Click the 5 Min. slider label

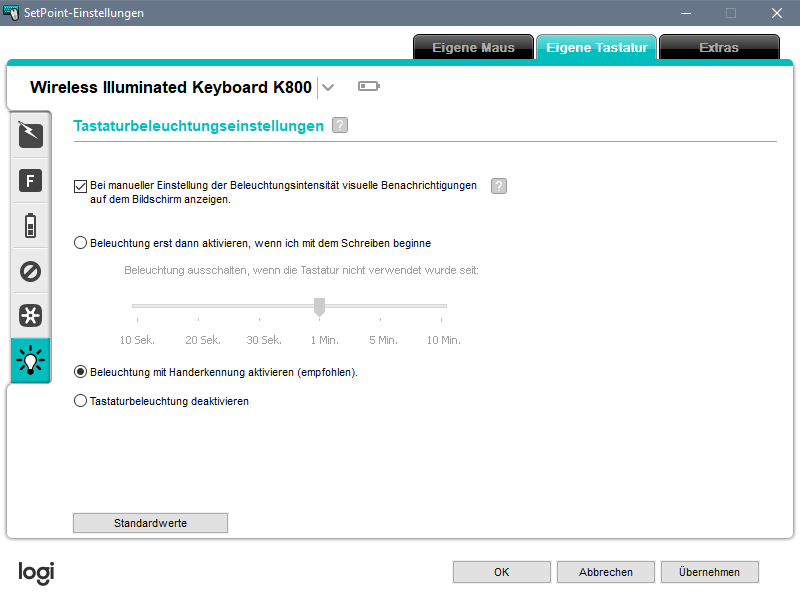383,340
